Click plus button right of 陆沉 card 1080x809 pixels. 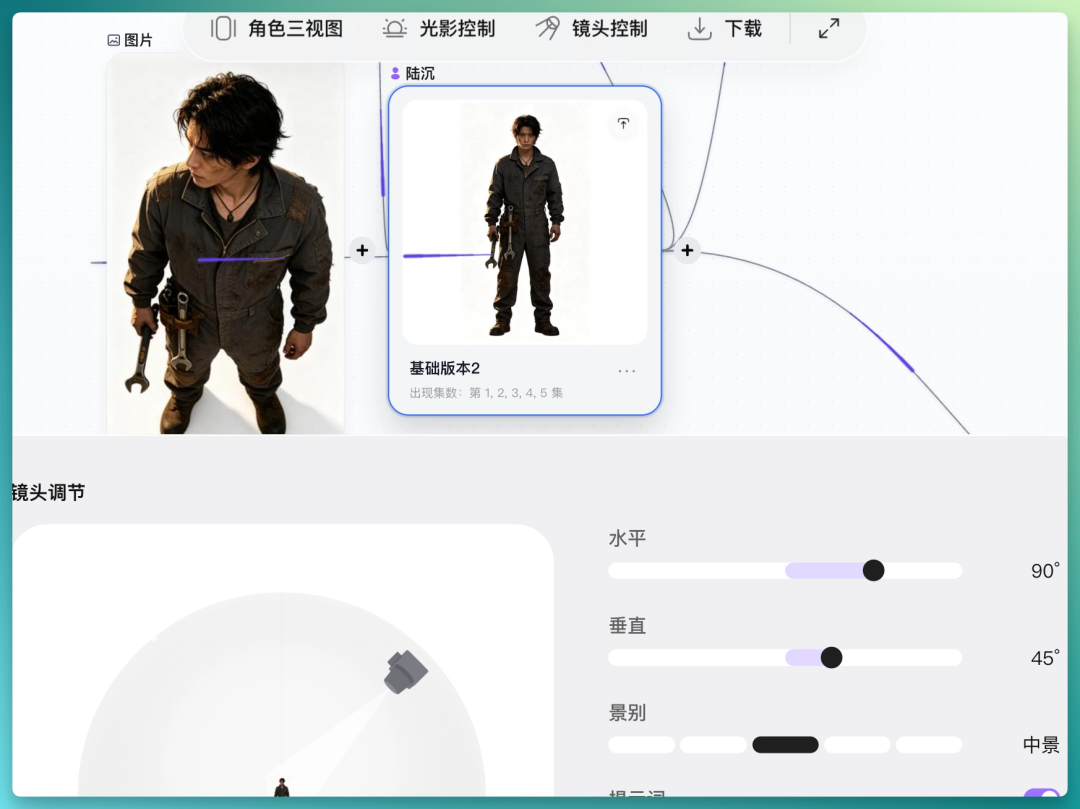pos(687,251)
